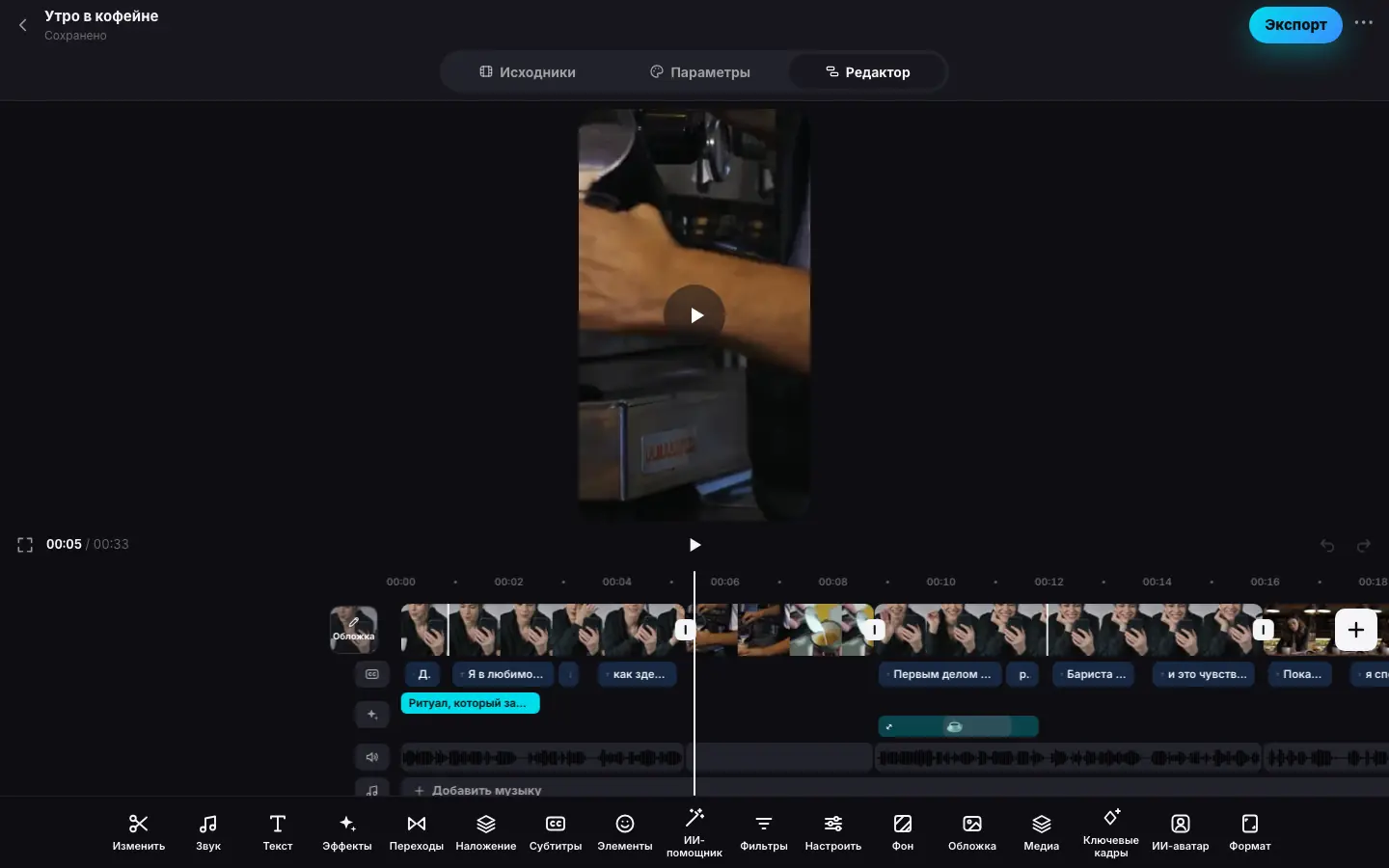Redo the last edit
This screenshot has height=868, width=1389.
pyautogui.click(x=1364, y=546)
